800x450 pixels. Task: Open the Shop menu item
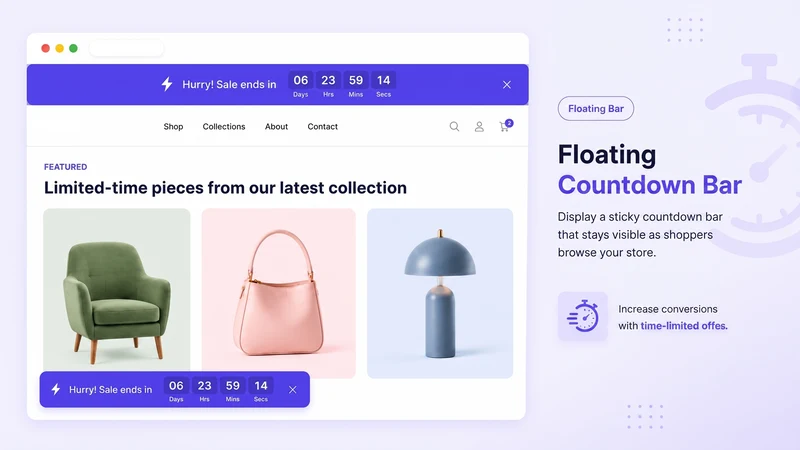click(x=173, y=127)
